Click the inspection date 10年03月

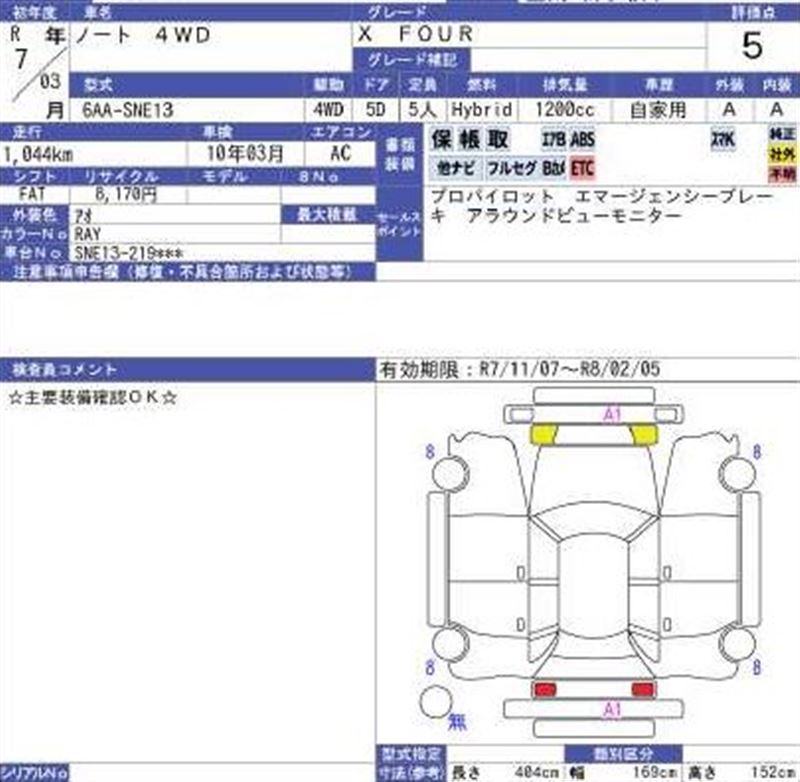[245, 153]
